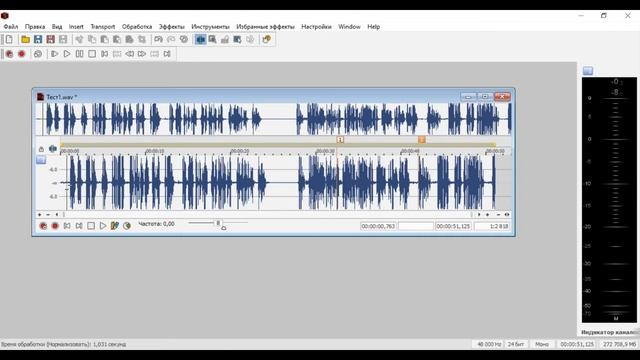The height and width of the screenshot is (360, 640).
Task: Click the Cut scissors toolbar icon
Action: pos(79,40)
